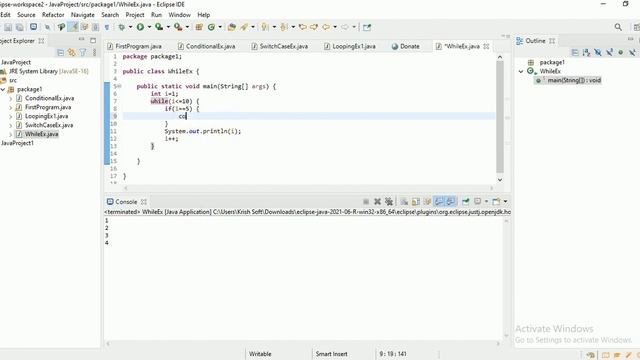
Task: Select JavaProject1 in Project Explorer
Action: pos(17,143)
